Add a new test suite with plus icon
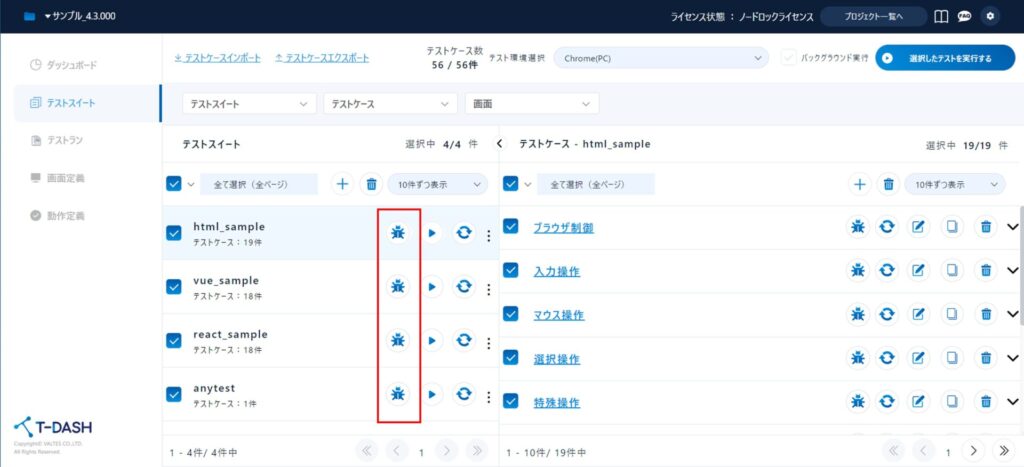The width and height of the screenshot is (1024, 467). [342, 184]
